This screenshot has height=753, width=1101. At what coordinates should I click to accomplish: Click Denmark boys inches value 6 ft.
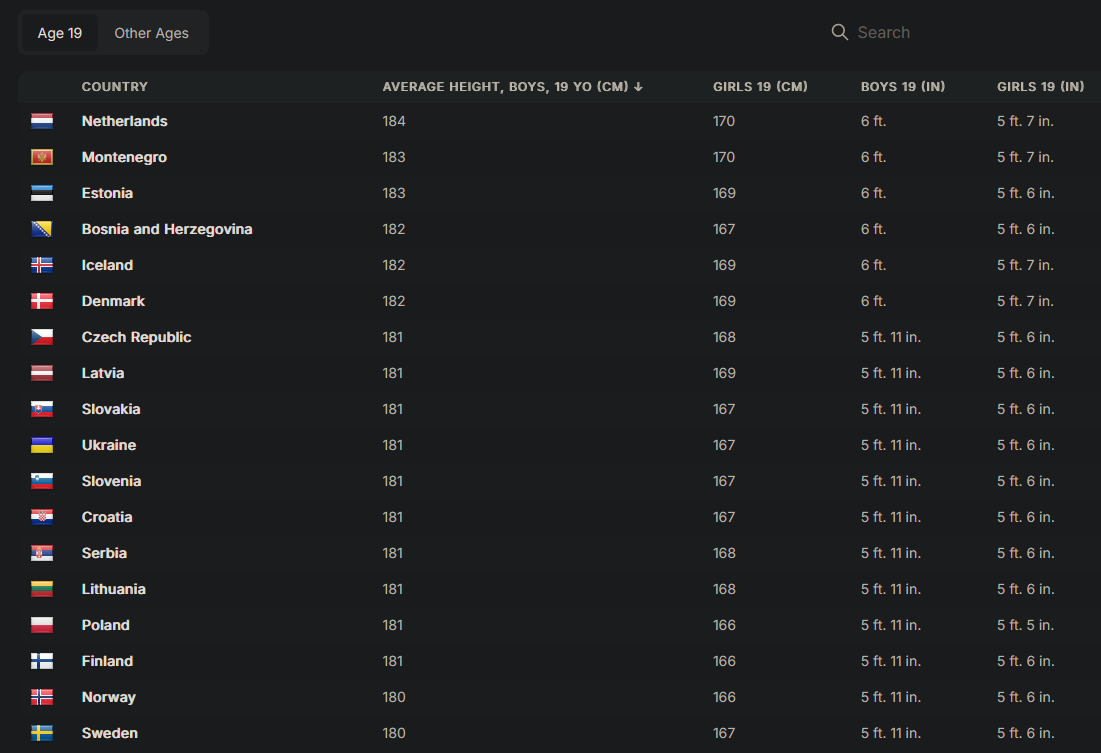pos(873,301)
